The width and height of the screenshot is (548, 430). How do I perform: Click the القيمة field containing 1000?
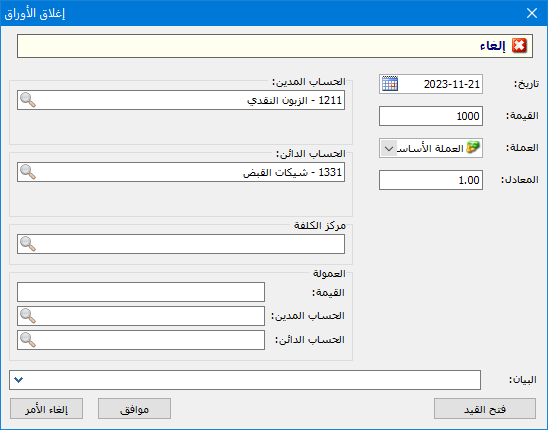(431, 116)
